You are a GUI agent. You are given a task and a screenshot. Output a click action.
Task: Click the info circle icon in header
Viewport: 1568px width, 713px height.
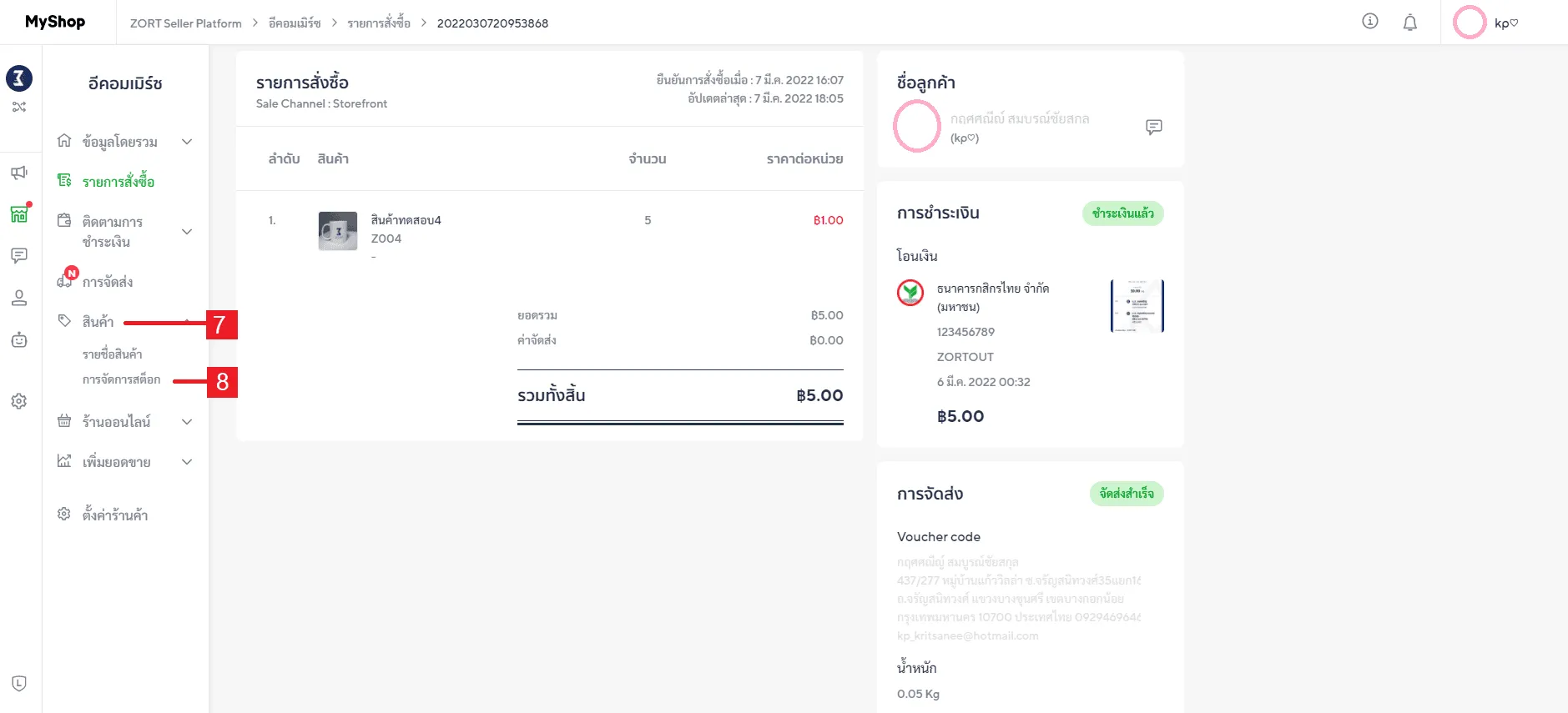point(1369,22)
